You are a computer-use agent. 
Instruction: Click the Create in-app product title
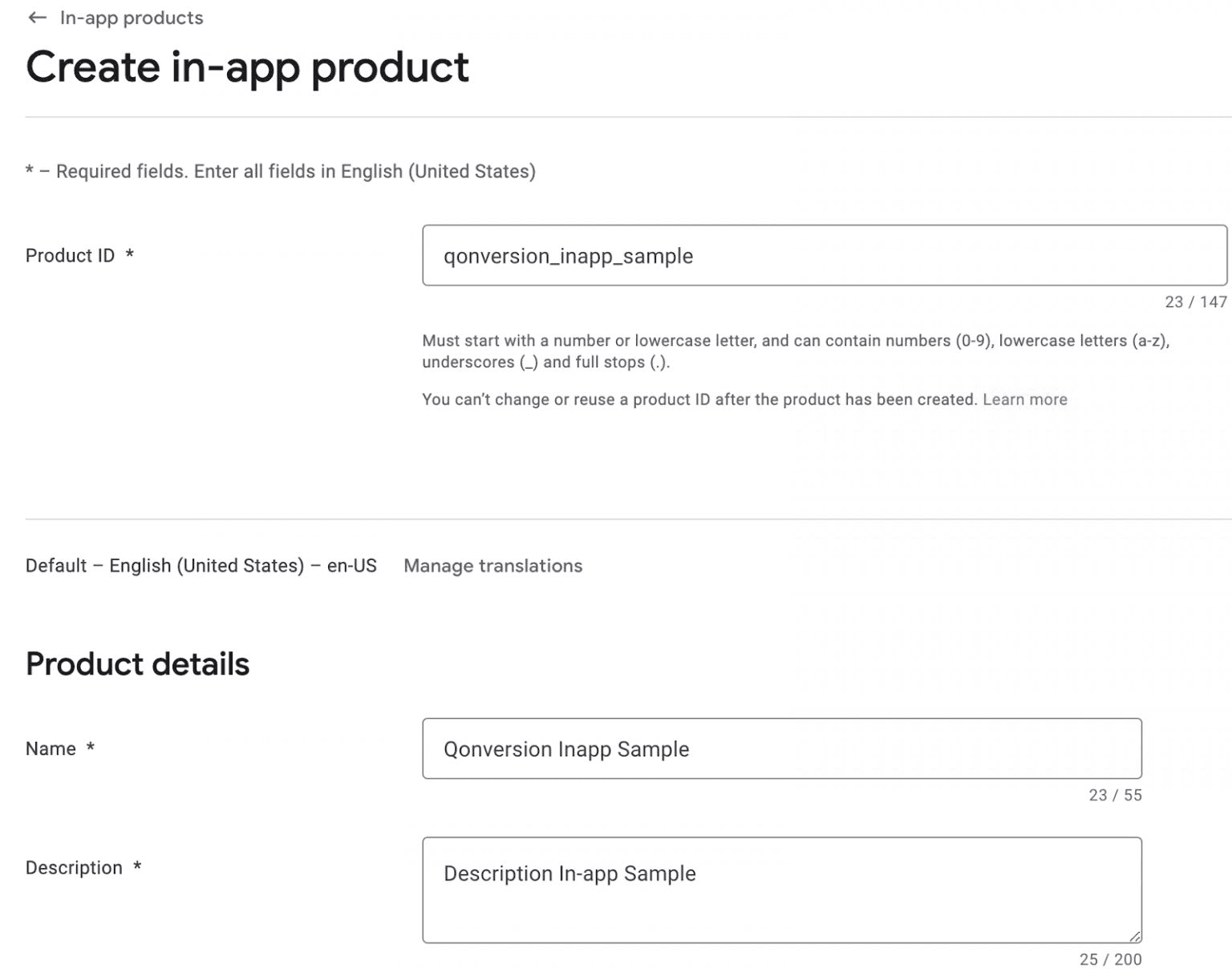click(247, 67)
